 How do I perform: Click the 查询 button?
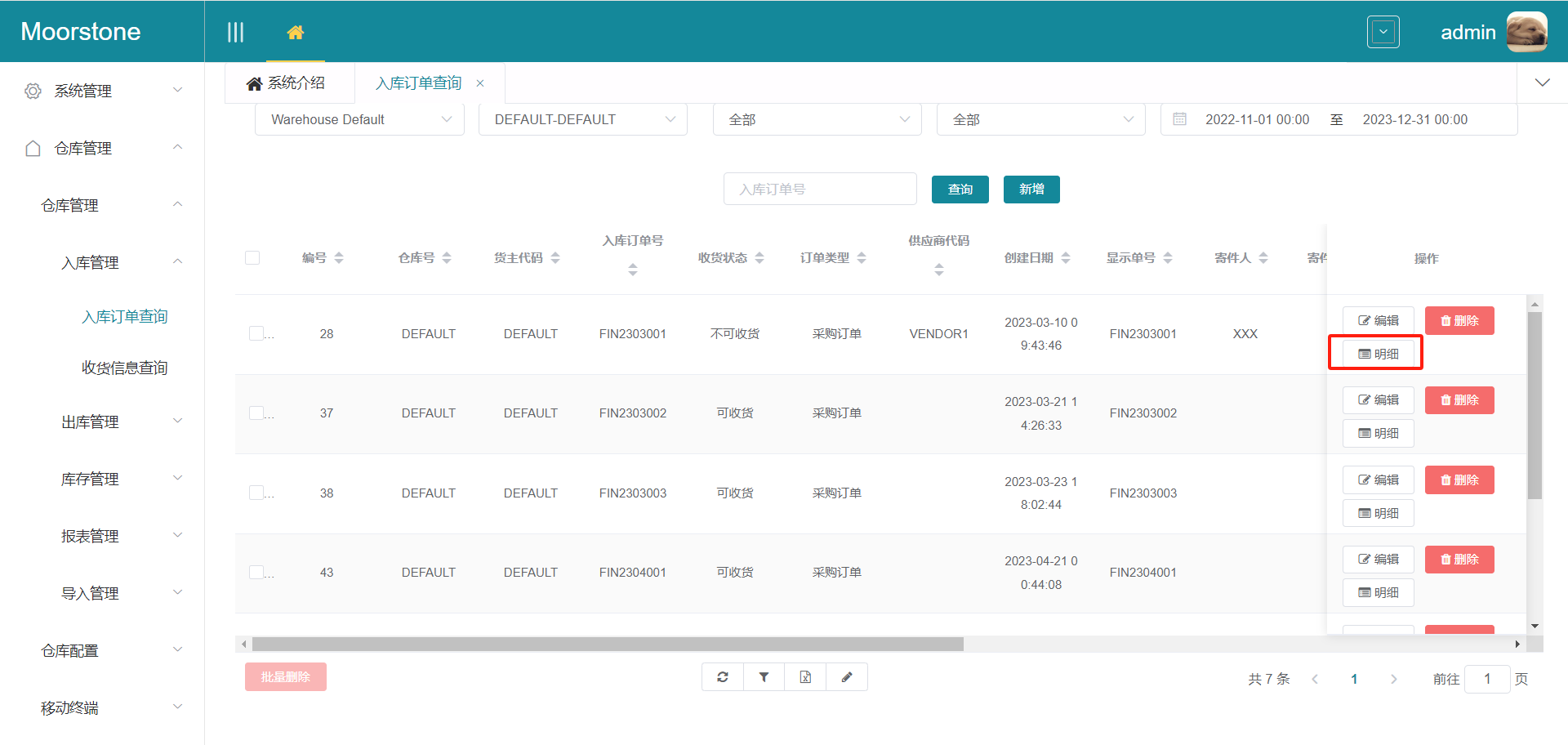[960, 190]
